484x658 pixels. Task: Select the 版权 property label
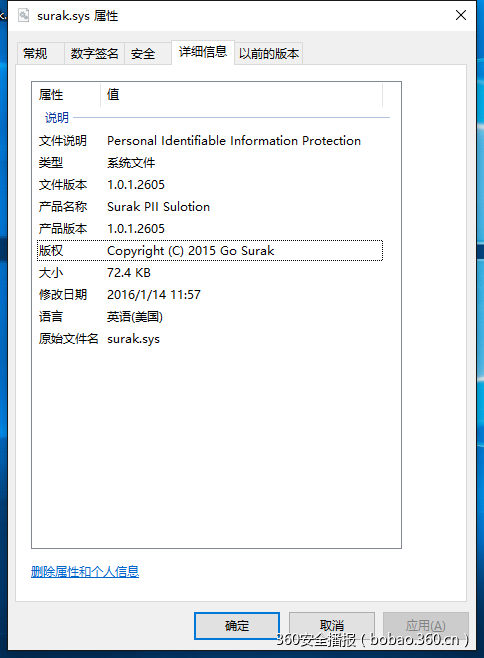(x=51, y=251)
